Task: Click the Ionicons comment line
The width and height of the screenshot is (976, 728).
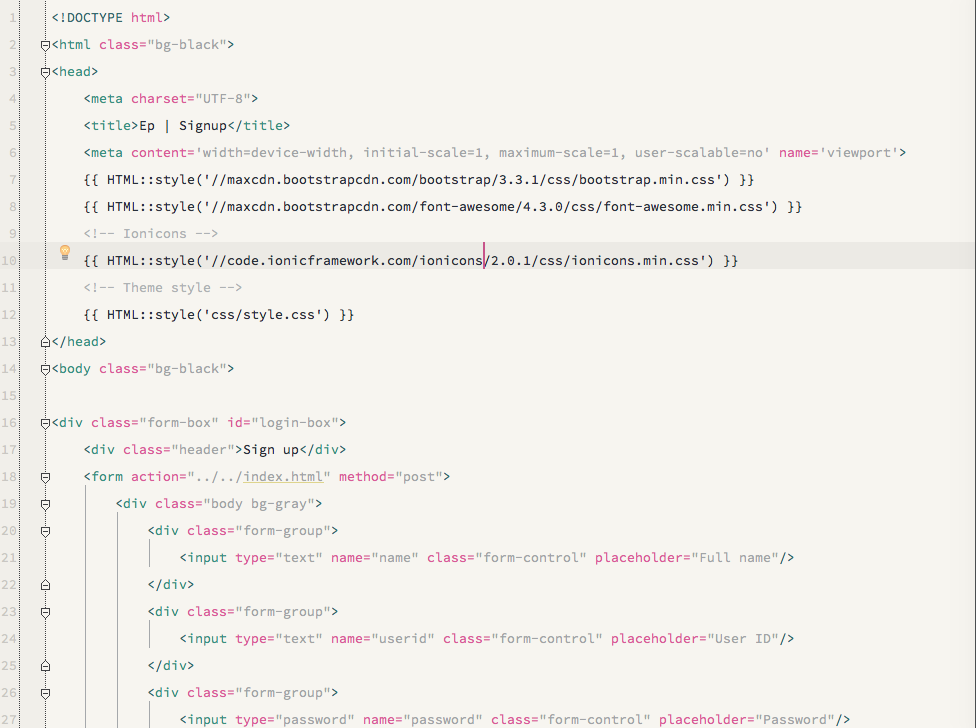Action: pyautogui.click(x=151, y=234)
